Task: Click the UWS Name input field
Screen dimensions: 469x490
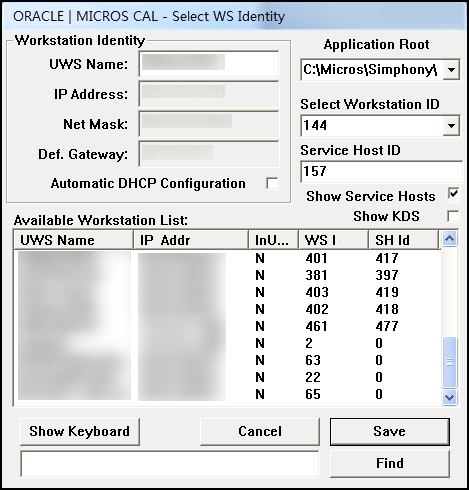Action: pyautogui.click(x=209, y=64)
